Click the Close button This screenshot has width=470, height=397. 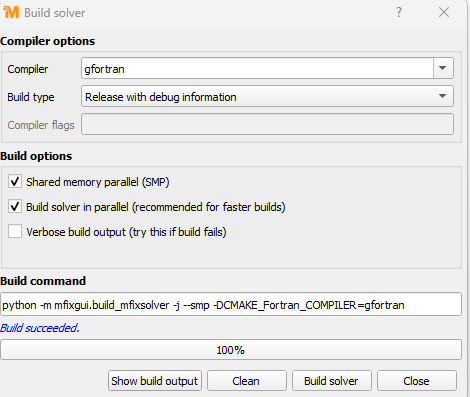[x=417, y=381]
